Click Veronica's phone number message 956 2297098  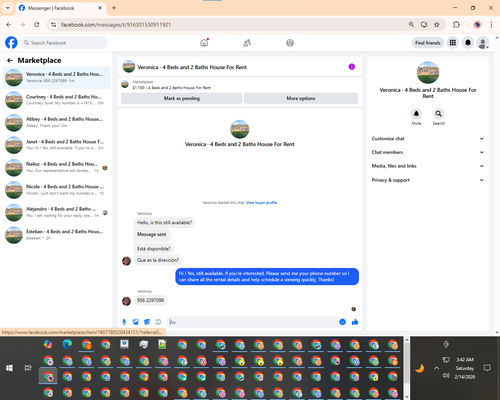(150, 300)
